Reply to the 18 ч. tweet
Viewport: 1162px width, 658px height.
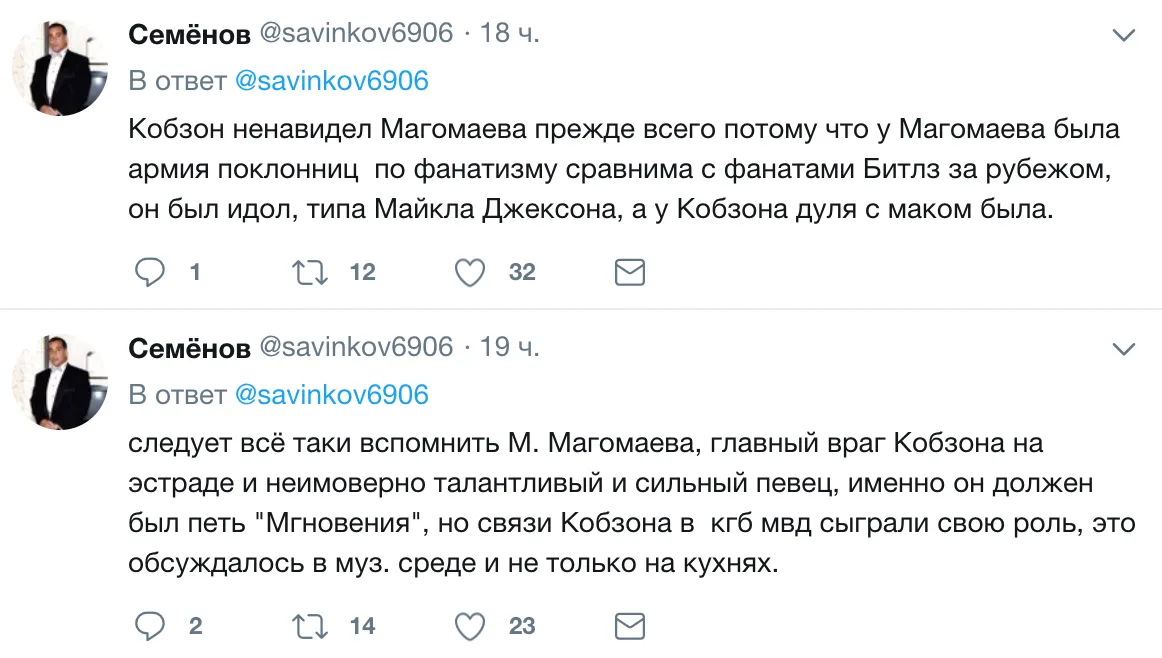pyautogui.click(x=150, y=272)
